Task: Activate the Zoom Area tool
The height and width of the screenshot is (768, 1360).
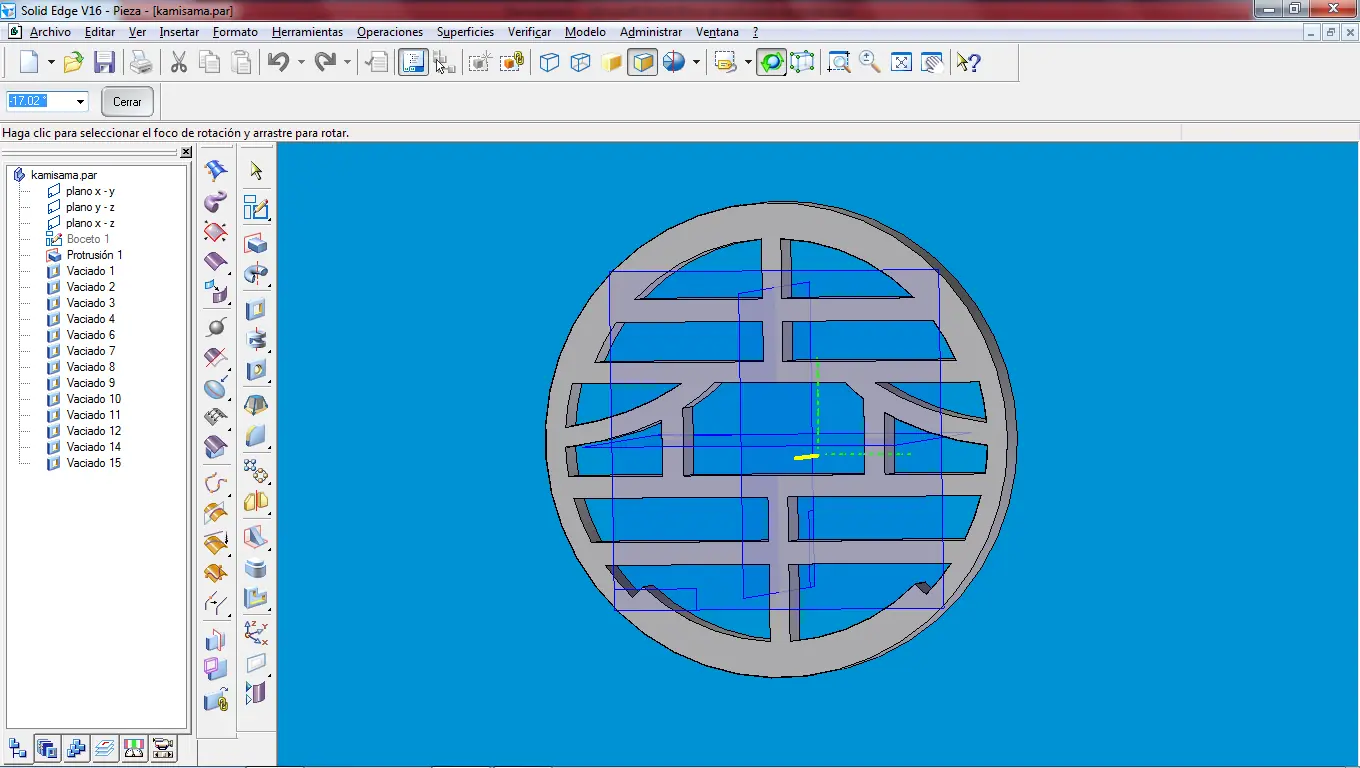Action: tap(839, 63)
